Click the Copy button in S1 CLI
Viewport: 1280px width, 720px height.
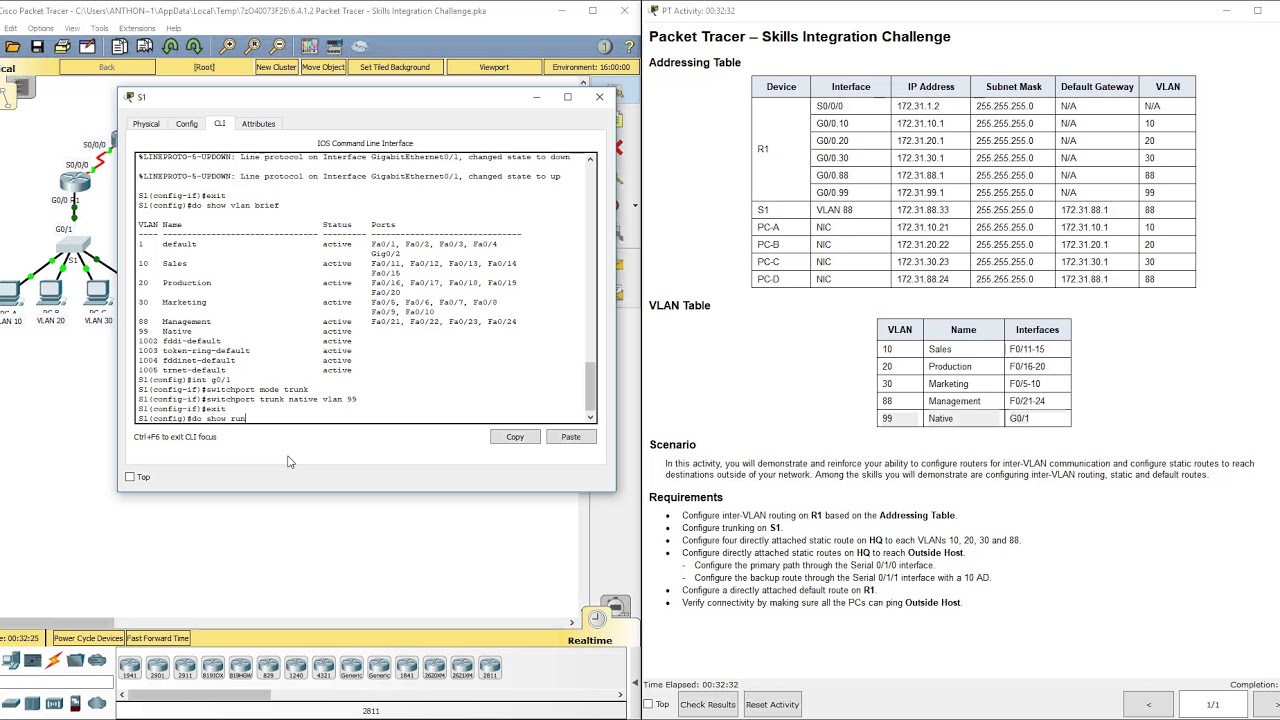pyautogui.click(x=515, y=437)
